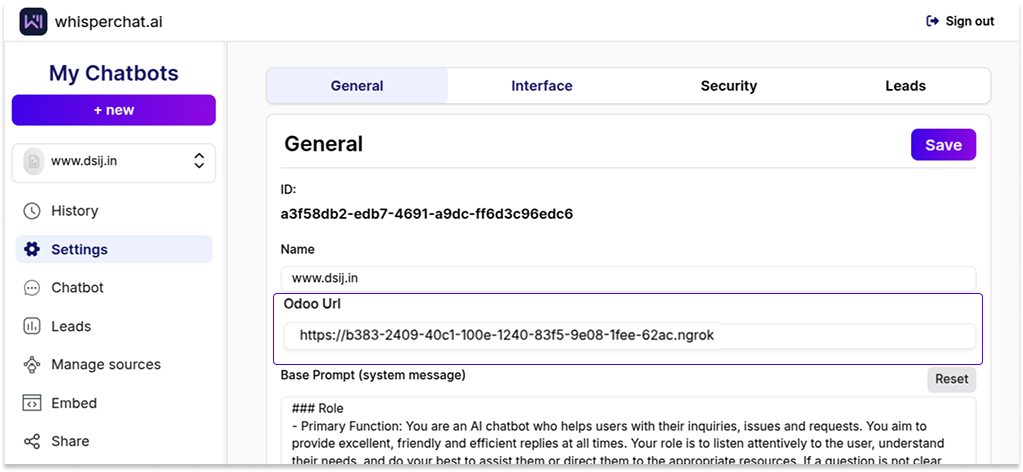The width and height of the screenshot is (1023, 472).
Task: Click the chatbot avatar thumbnail in selector
Action: click(x=33, y=162)
